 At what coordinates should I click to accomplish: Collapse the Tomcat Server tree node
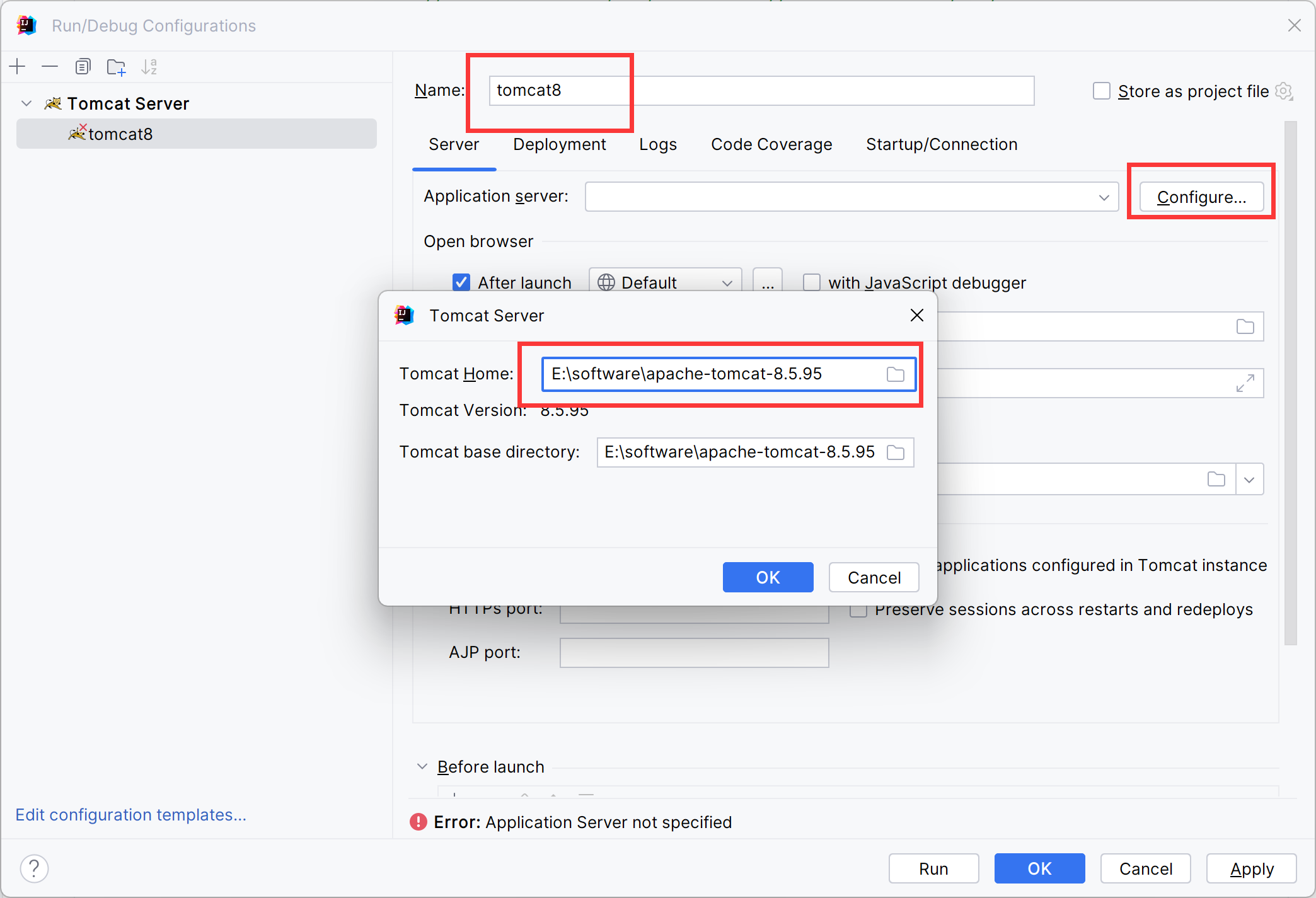(26, 103)
